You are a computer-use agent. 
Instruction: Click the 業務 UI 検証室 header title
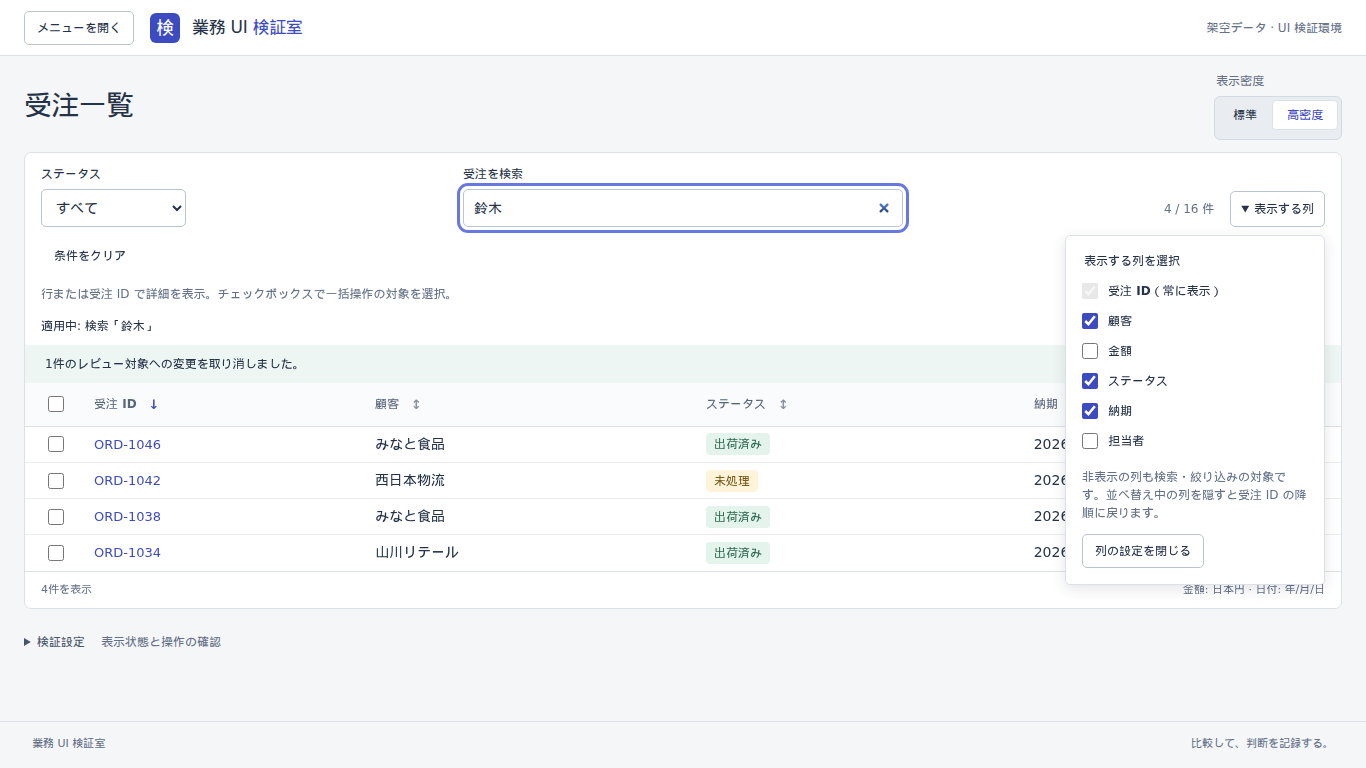[x=247, y=28]
